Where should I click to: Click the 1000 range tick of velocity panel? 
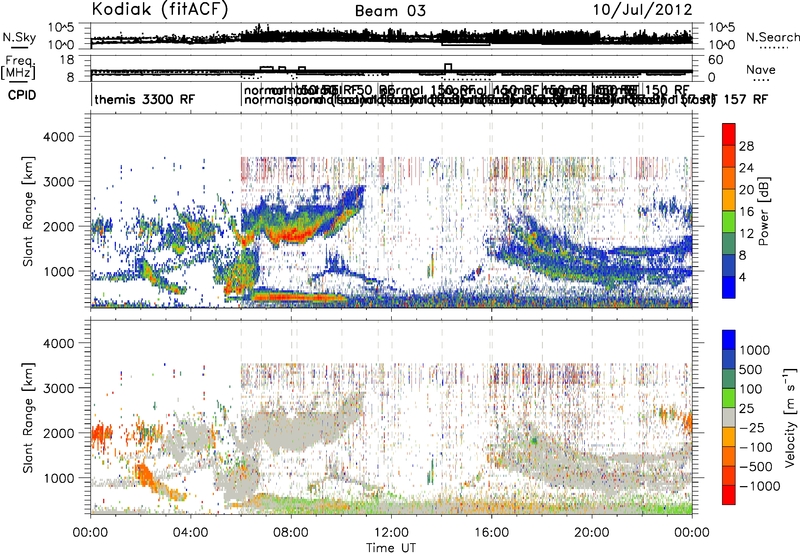[59, 477]
